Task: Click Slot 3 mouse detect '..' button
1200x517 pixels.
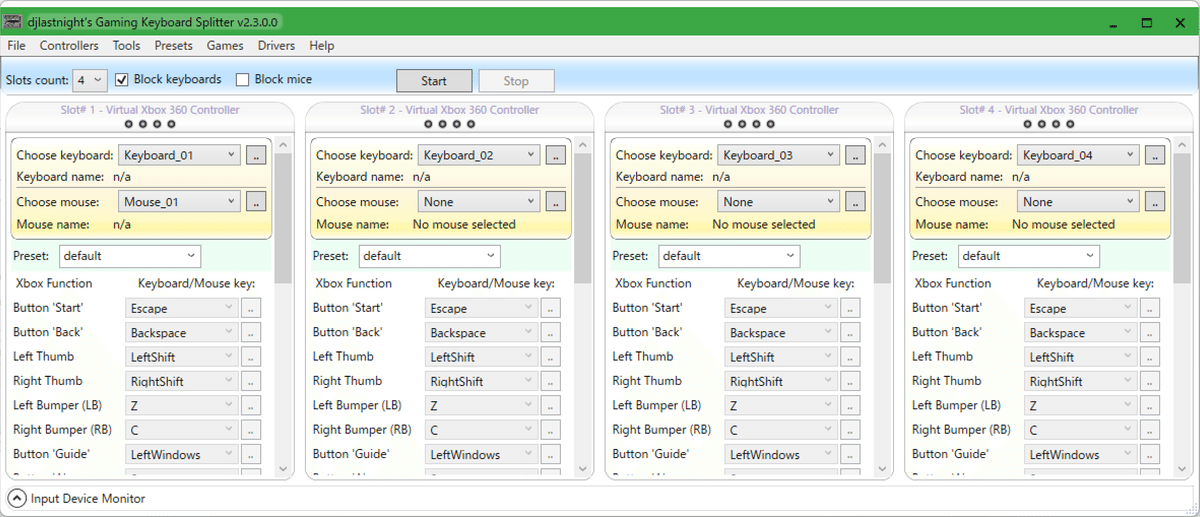Action: 855,202
